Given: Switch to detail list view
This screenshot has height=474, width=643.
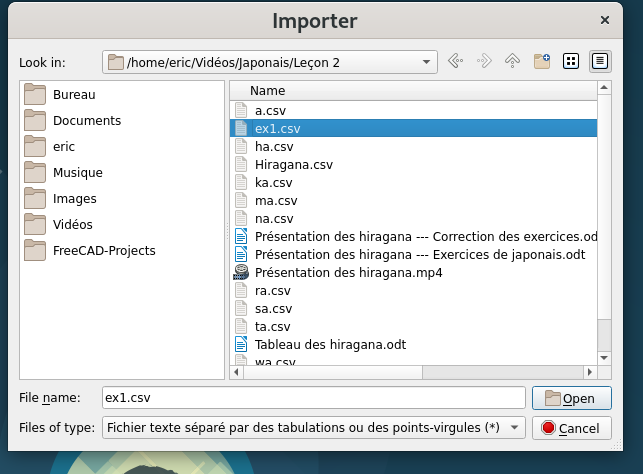Looking at the screenshot, I should (x=600, y=62).
